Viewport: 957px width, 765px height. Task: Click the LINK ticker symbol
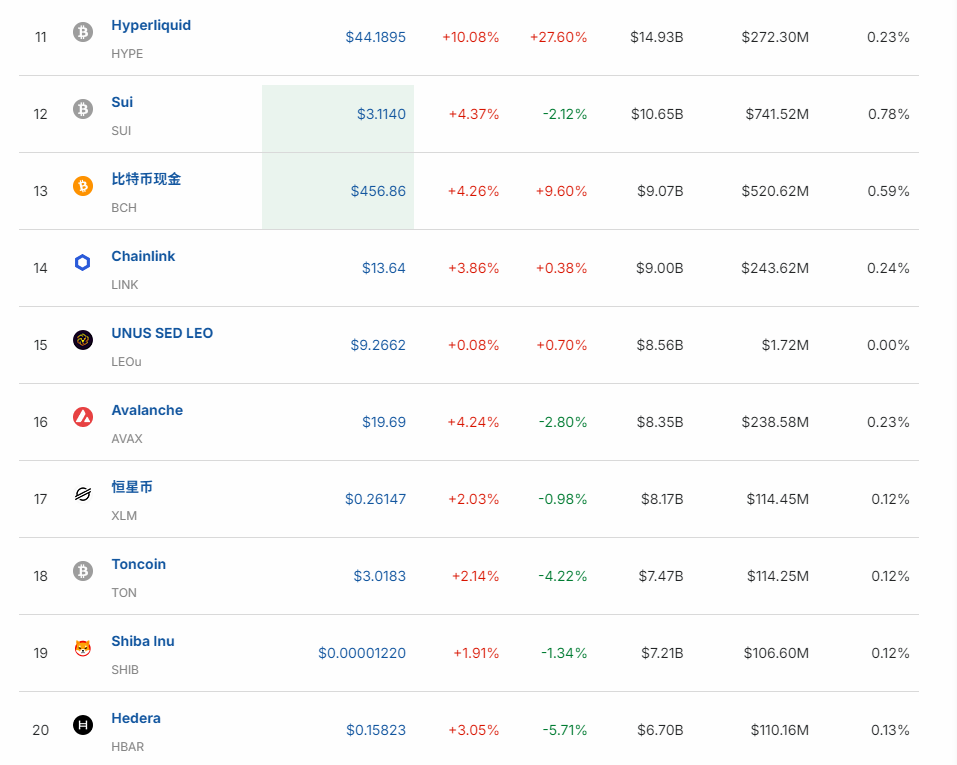(125, 285)
